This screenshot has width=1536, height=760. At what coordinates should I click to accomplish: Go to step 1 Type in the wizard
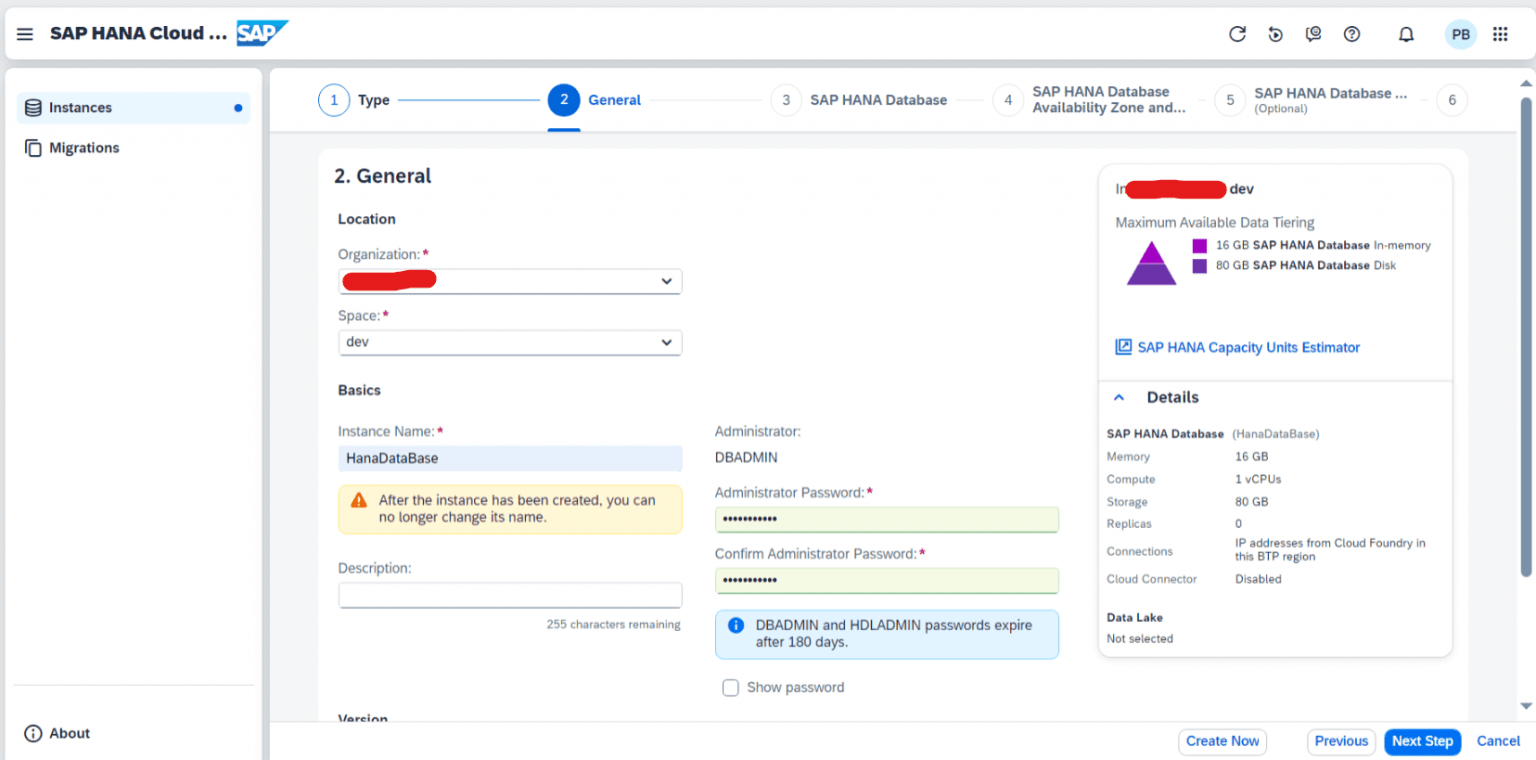[334, 100]
